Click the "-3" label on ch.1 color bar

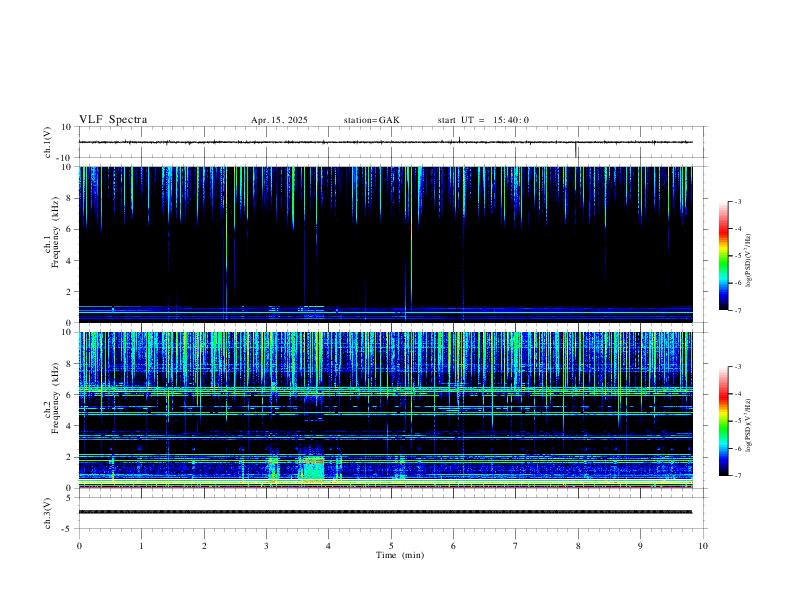click(x=738, y=201)
